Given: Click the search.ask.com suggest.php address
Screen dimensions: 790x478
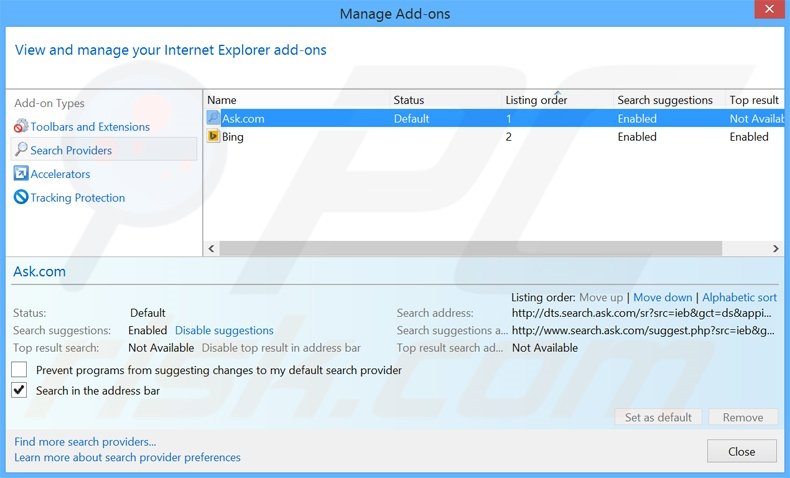Looking at the screenshot, I should 643,330.
